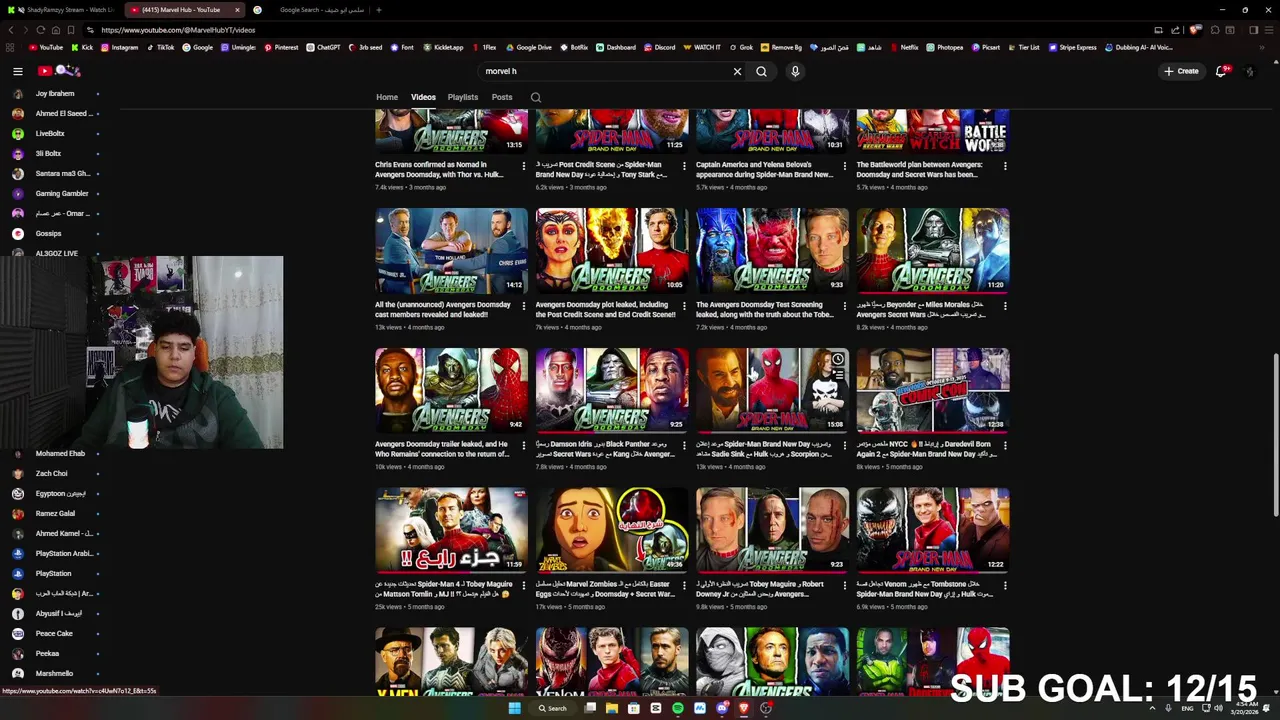Open Marshmello subscription in sidebar
The width and height of the screenshot is (1280, 720).
click(55, 673)
